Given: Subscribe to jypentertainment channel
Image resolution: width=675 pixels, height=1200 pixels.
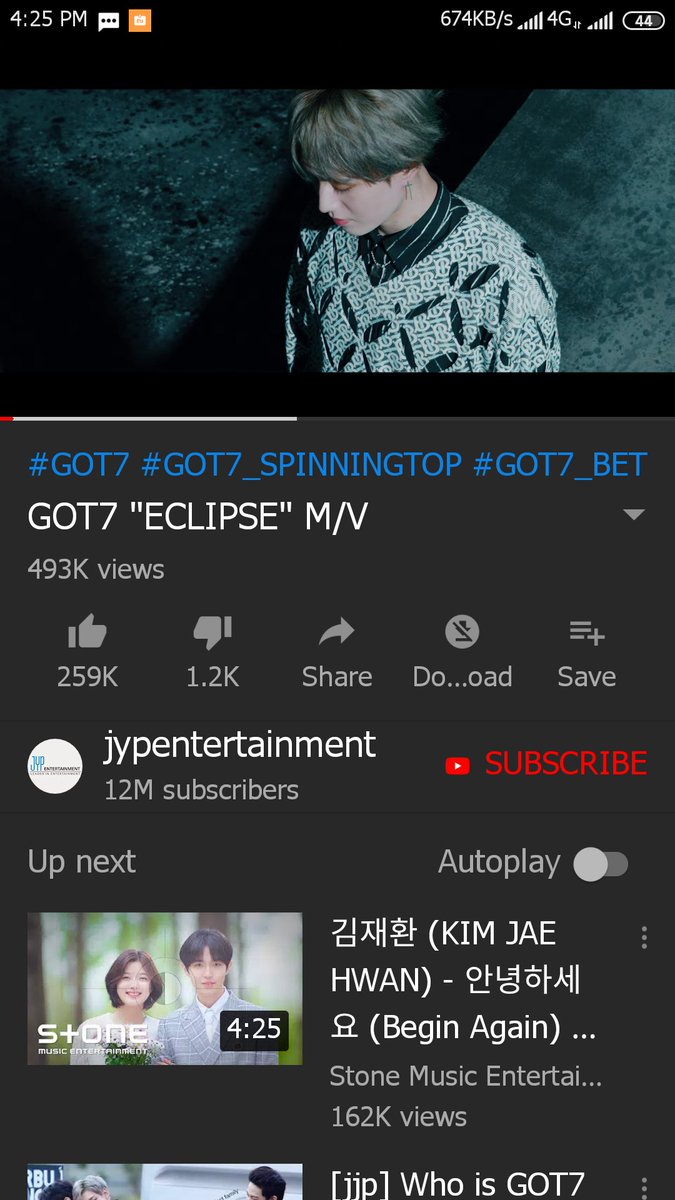Looking at the screenshot, I should point(547,765).
